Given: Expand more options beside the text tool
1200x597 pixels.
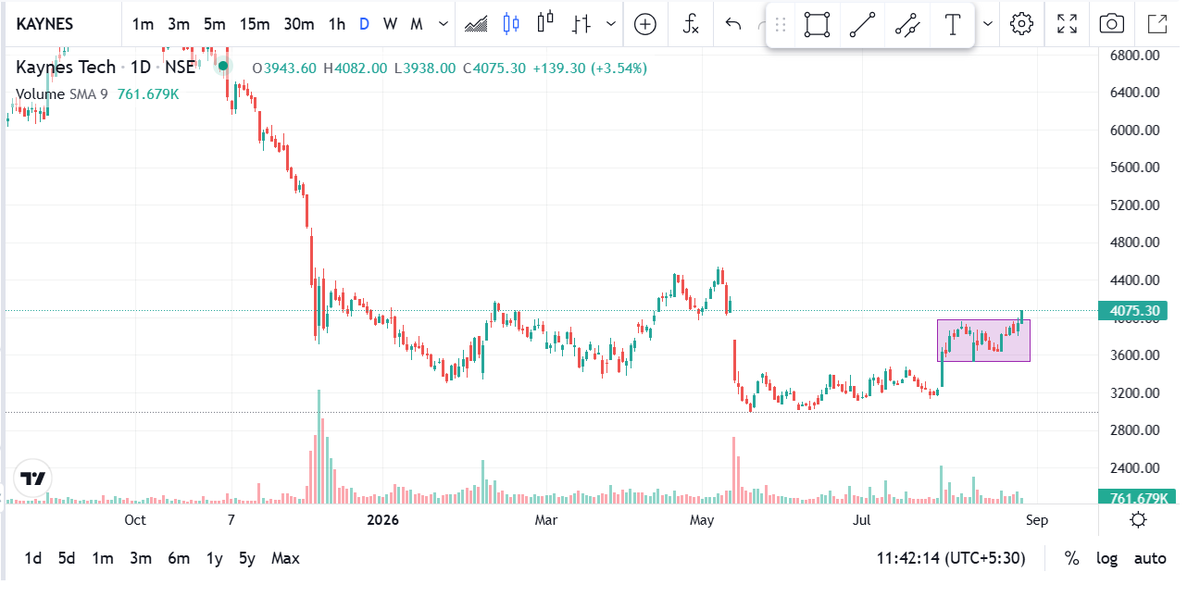Looking at the screenshot, I should point(988,24).
